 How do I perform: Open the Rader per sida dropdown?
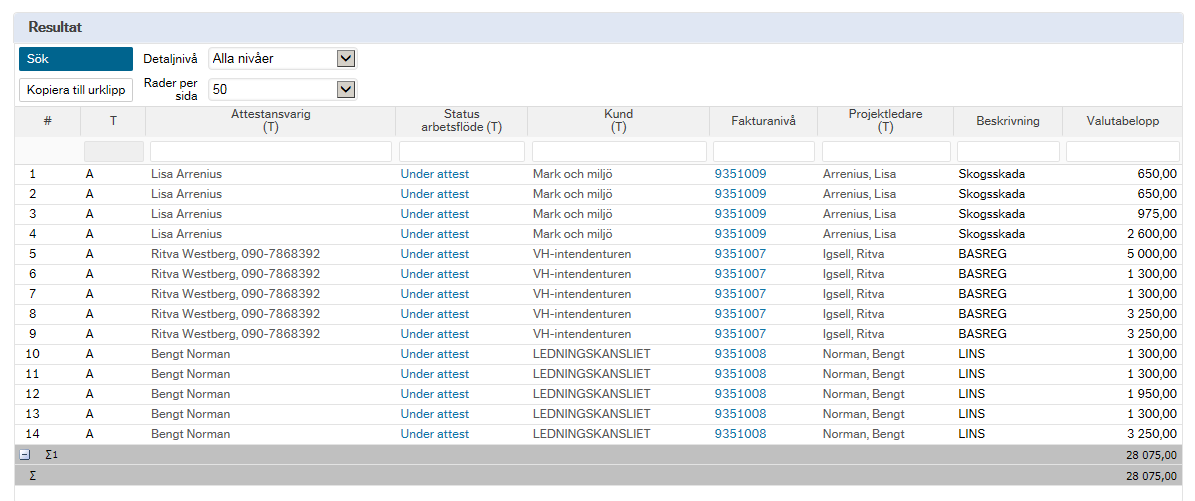(283, 89)
